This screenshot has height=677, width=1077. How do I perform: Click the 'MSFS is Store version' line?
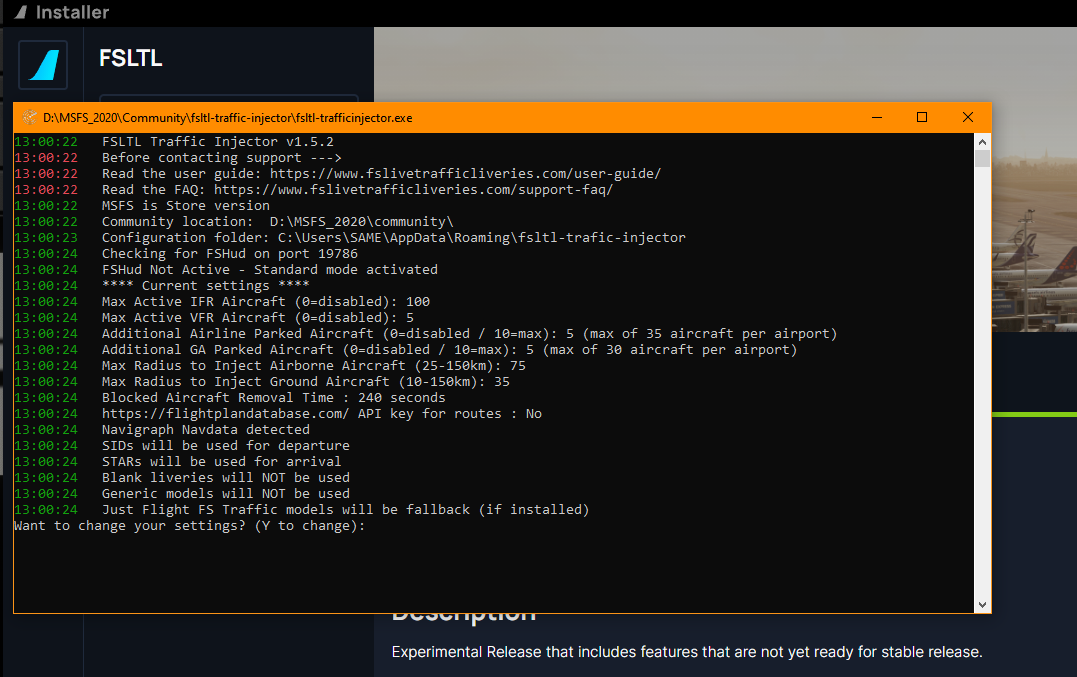[185, 205]
